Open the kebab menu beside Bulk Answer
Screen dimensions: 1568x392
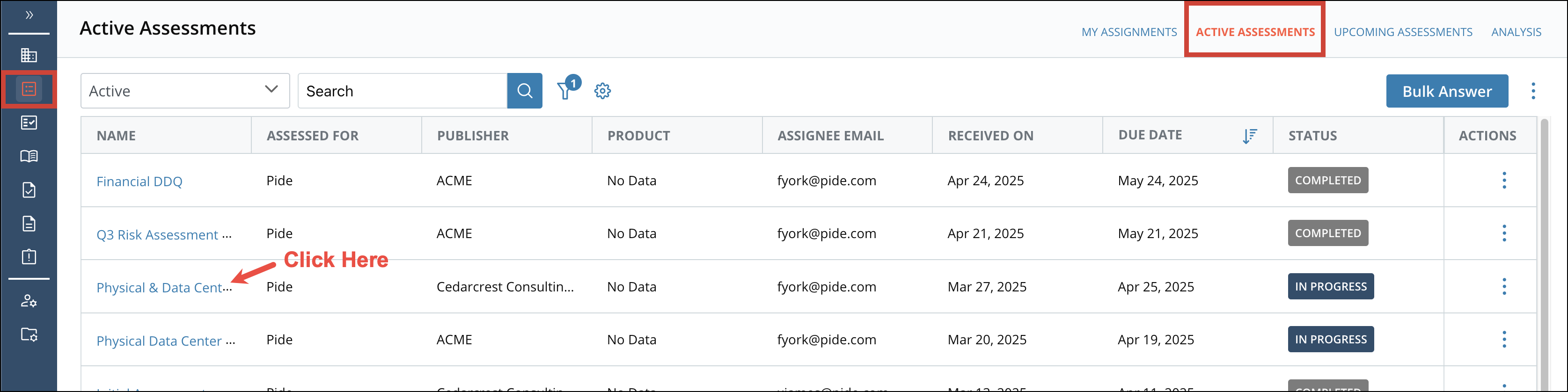[1533, 91]
